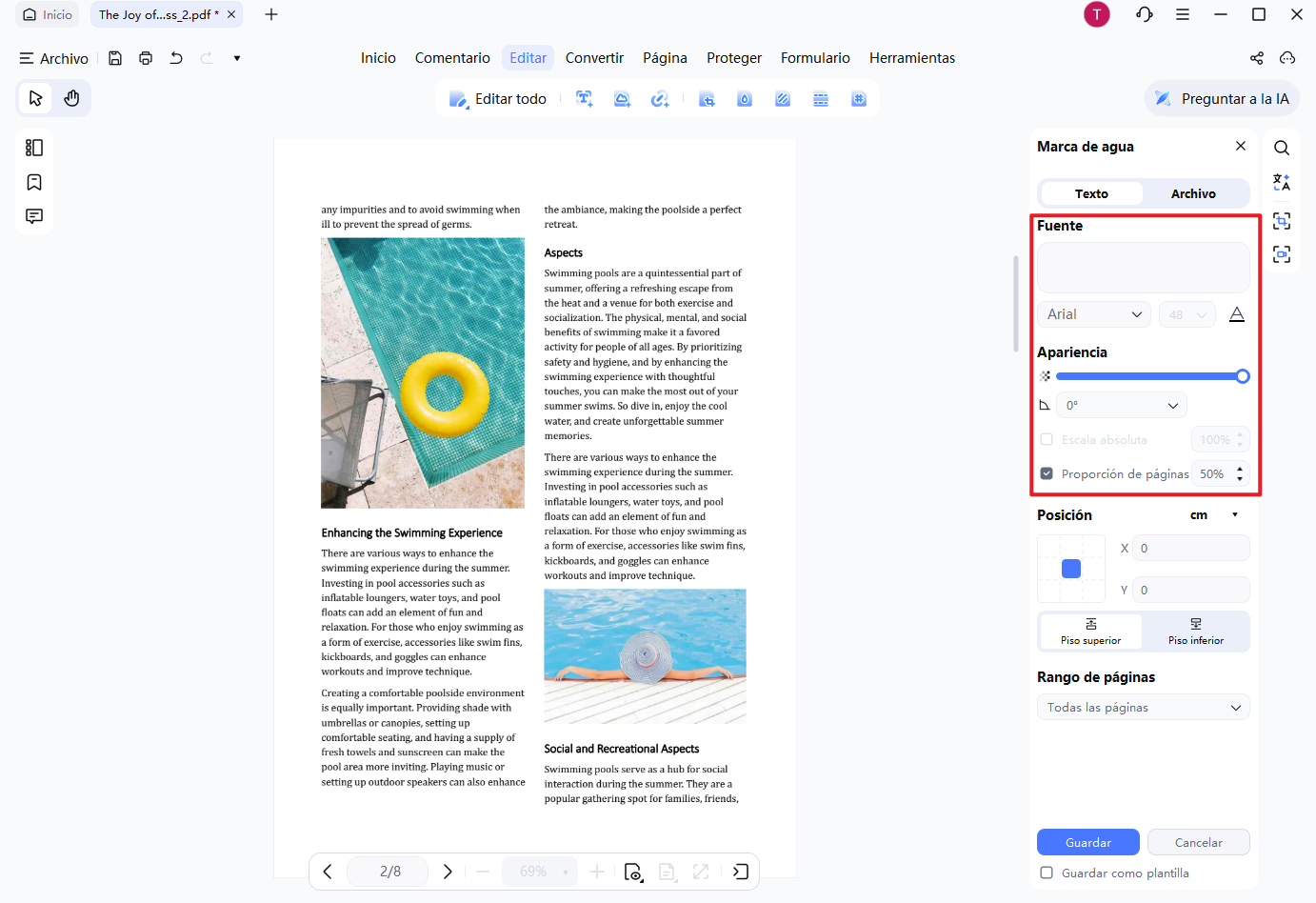Go to the next page arrow
The image size is (1316, 903).
tap(448, 872)
